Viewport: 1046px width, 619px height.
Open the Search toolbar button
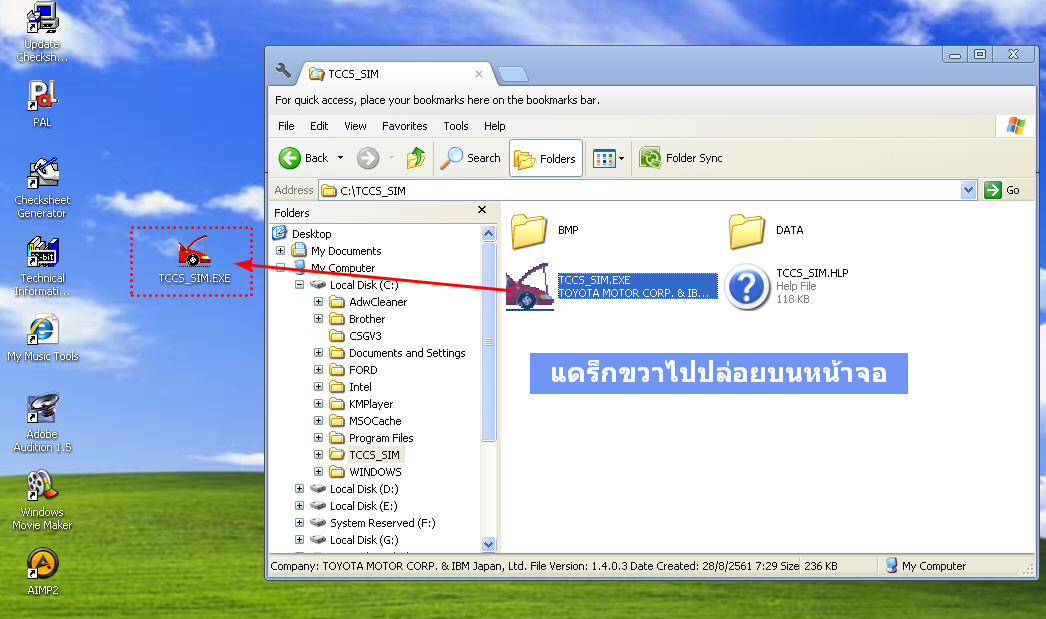[470, 158]
